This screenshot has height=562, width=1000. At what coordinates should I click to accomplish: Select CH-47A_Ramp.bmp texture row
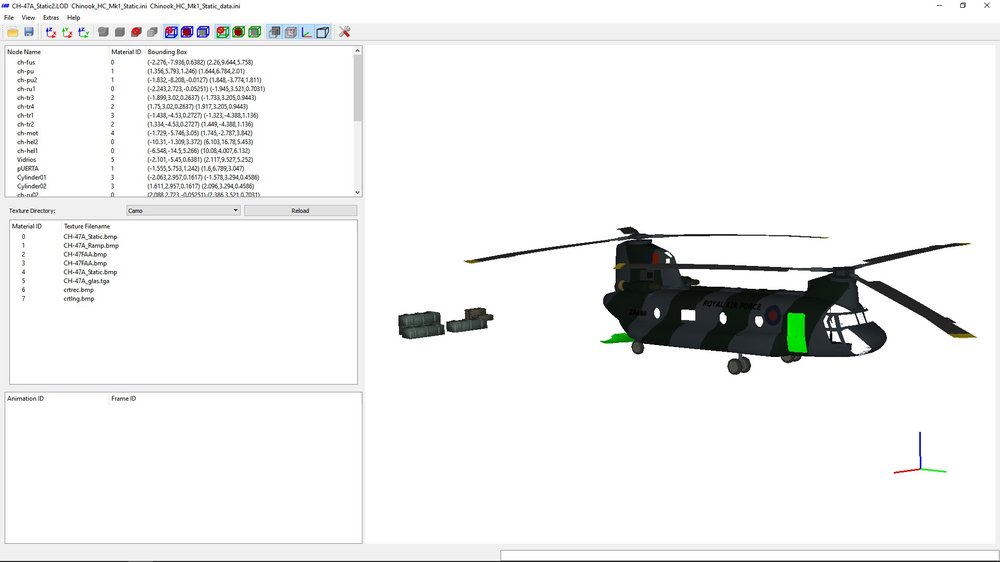pyautogui.click(x=183, y=246)
